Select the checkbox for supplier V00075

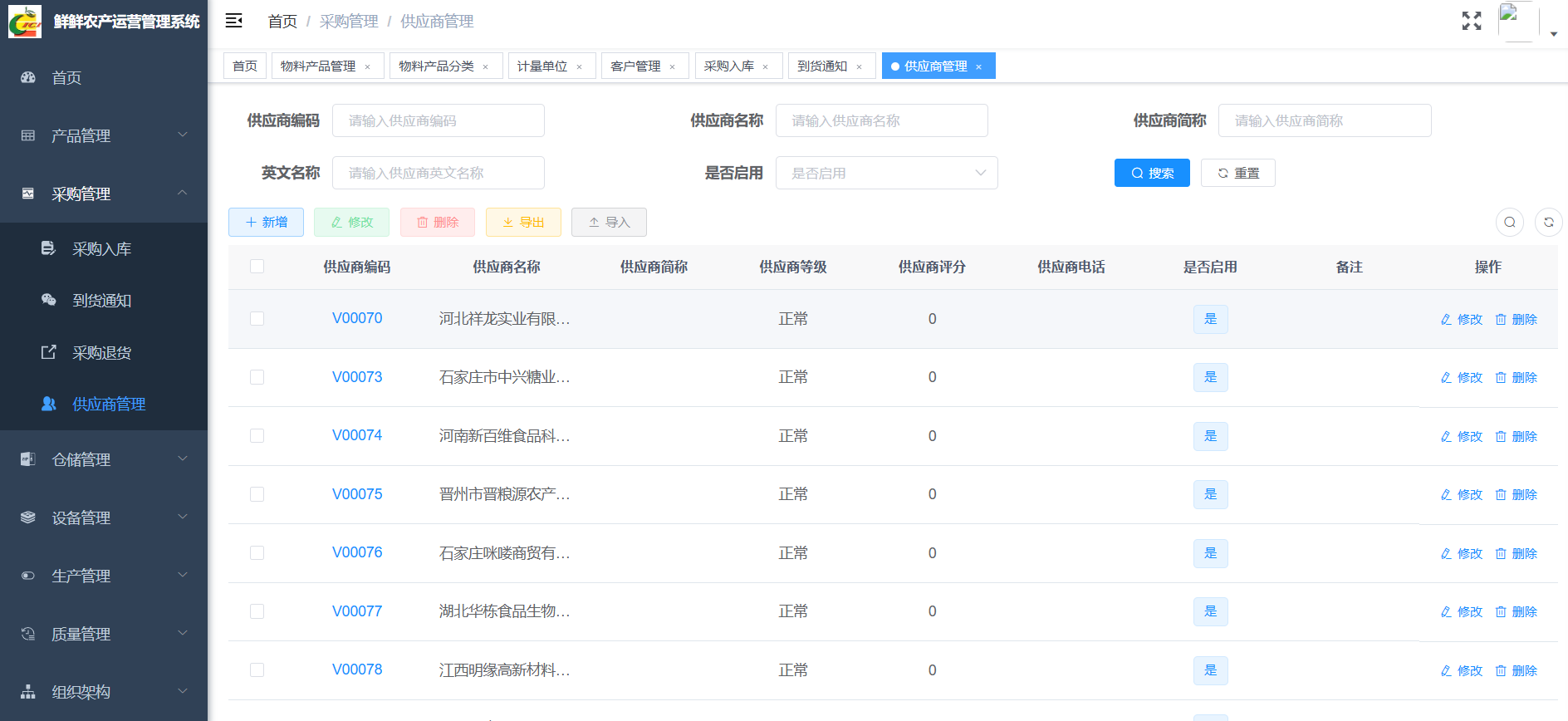[257, 494]
